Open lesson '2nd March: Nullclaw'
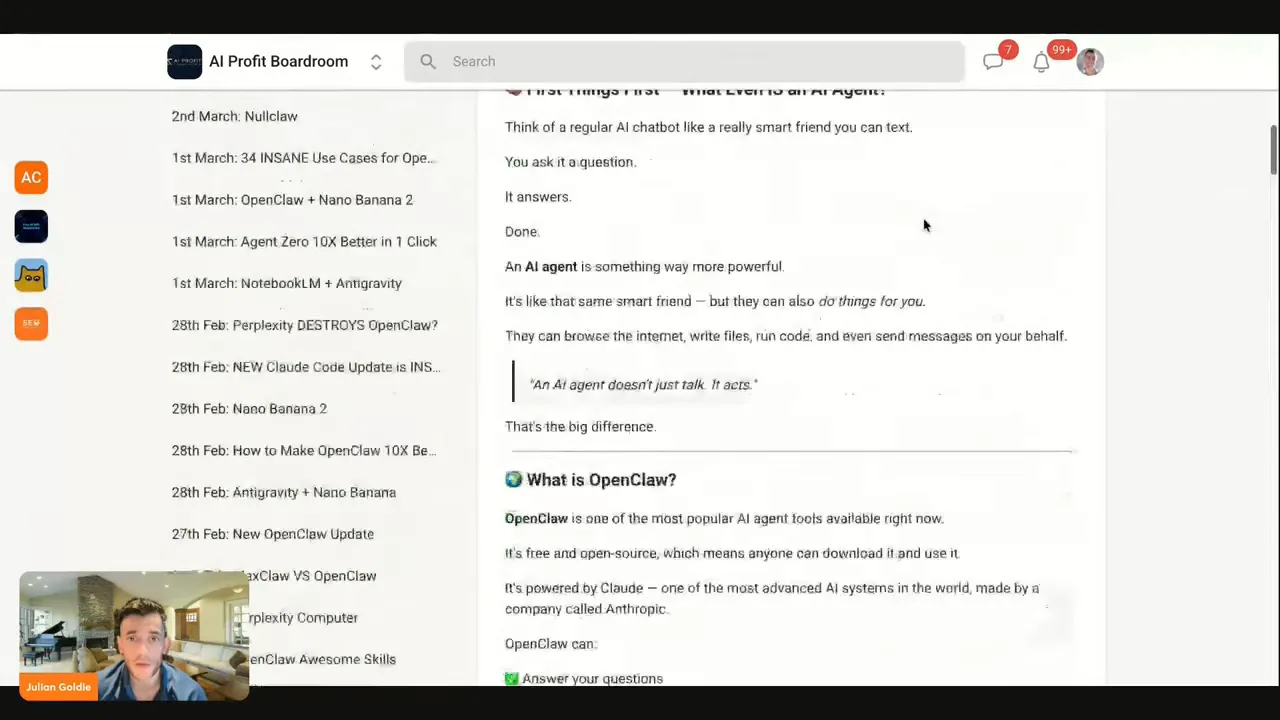The width and height of the screenshot is (1280, 720). click(235, 116)
